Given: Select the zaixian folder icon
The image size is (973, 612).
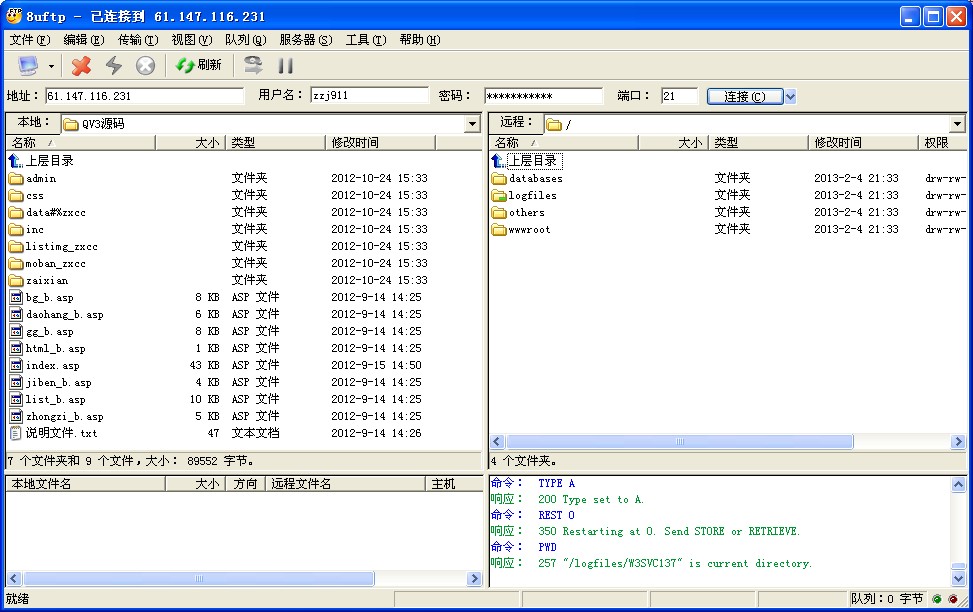Looking at the screenshot, I should coord(16,281).
